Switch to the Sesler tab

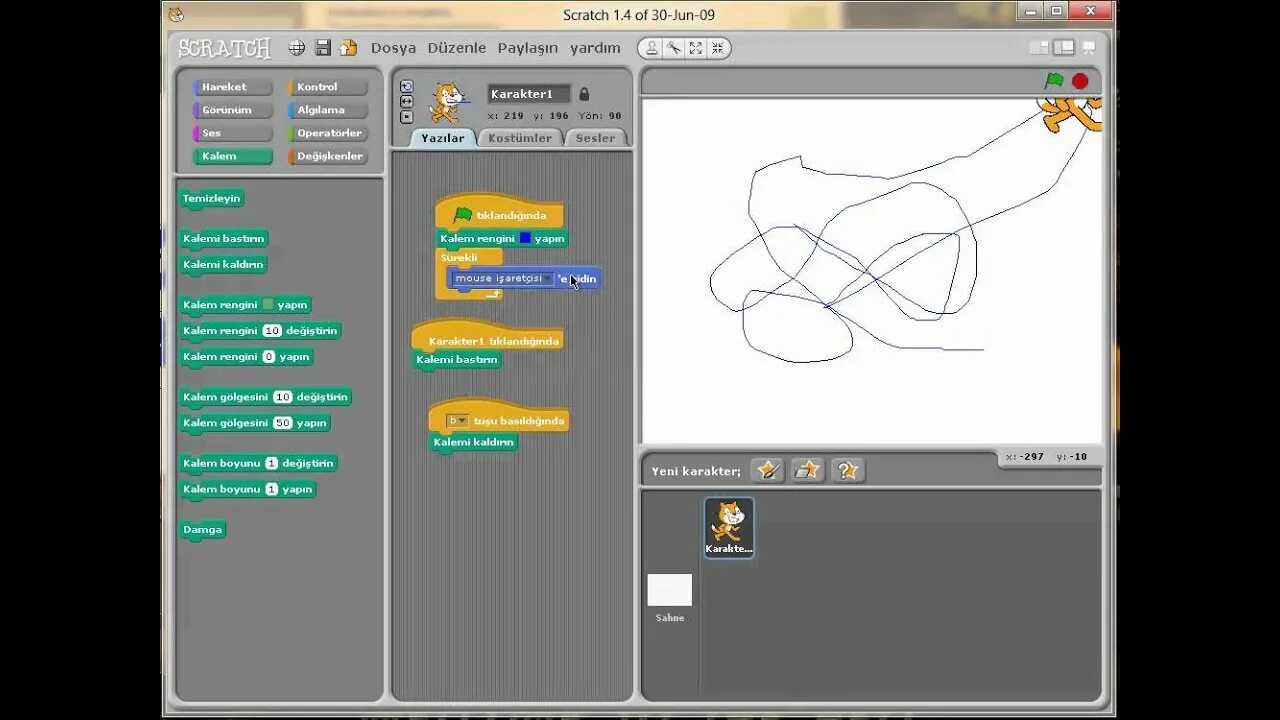tap(596, 138)
